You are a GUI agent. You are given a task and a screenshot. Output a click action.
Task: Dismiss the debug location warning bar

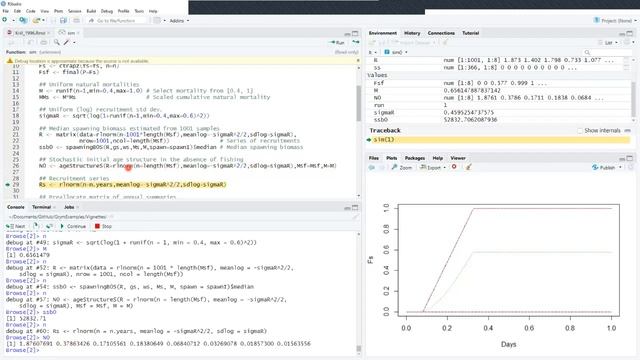(358, 60)
